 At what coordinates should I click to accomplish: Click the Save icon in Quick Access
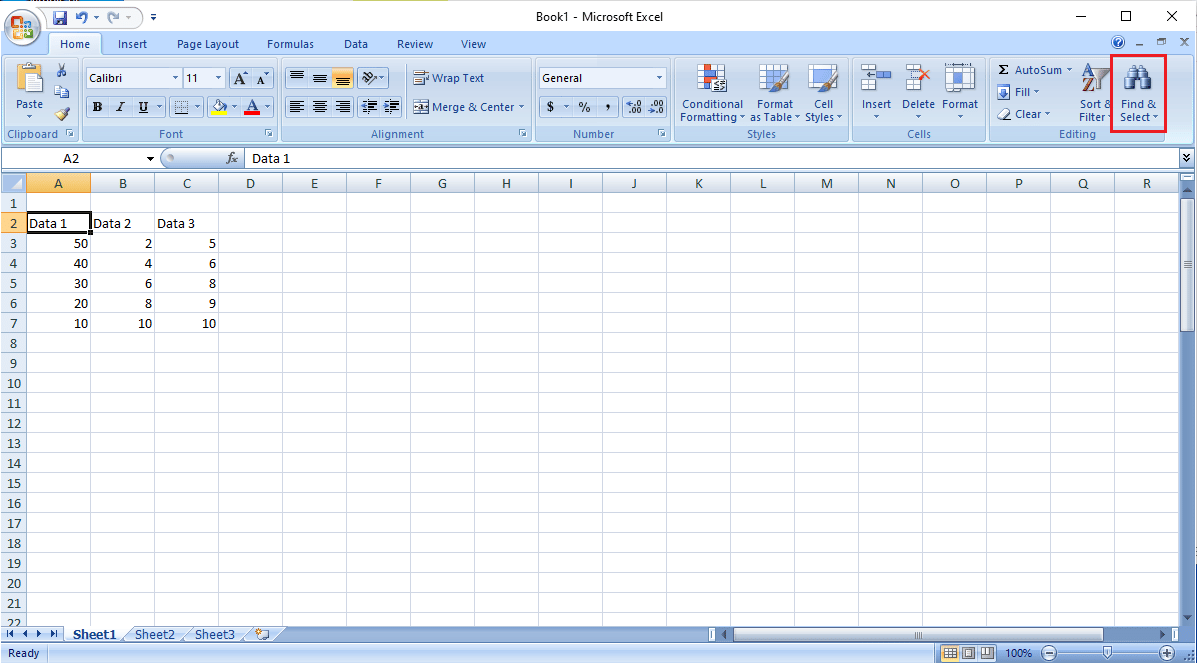[x=59, y=16]
